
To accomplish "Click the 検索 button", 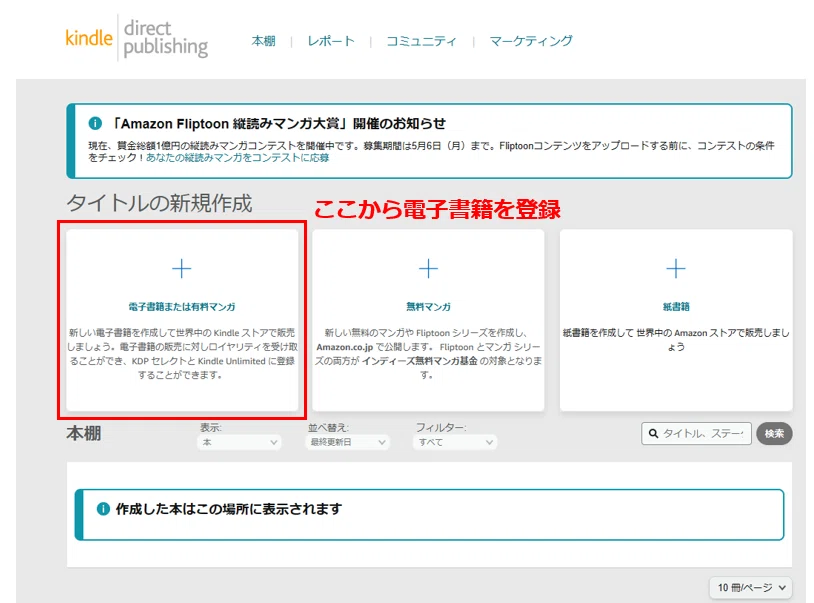I will point(774,433).
